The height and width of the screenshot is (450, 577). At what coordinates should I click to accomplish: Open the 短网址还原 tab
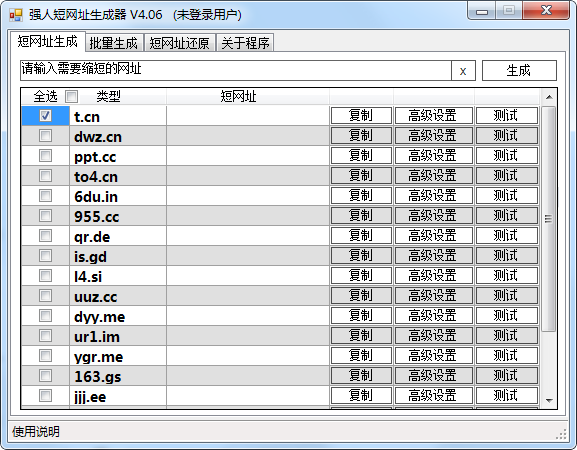click(x=179, y=43)
